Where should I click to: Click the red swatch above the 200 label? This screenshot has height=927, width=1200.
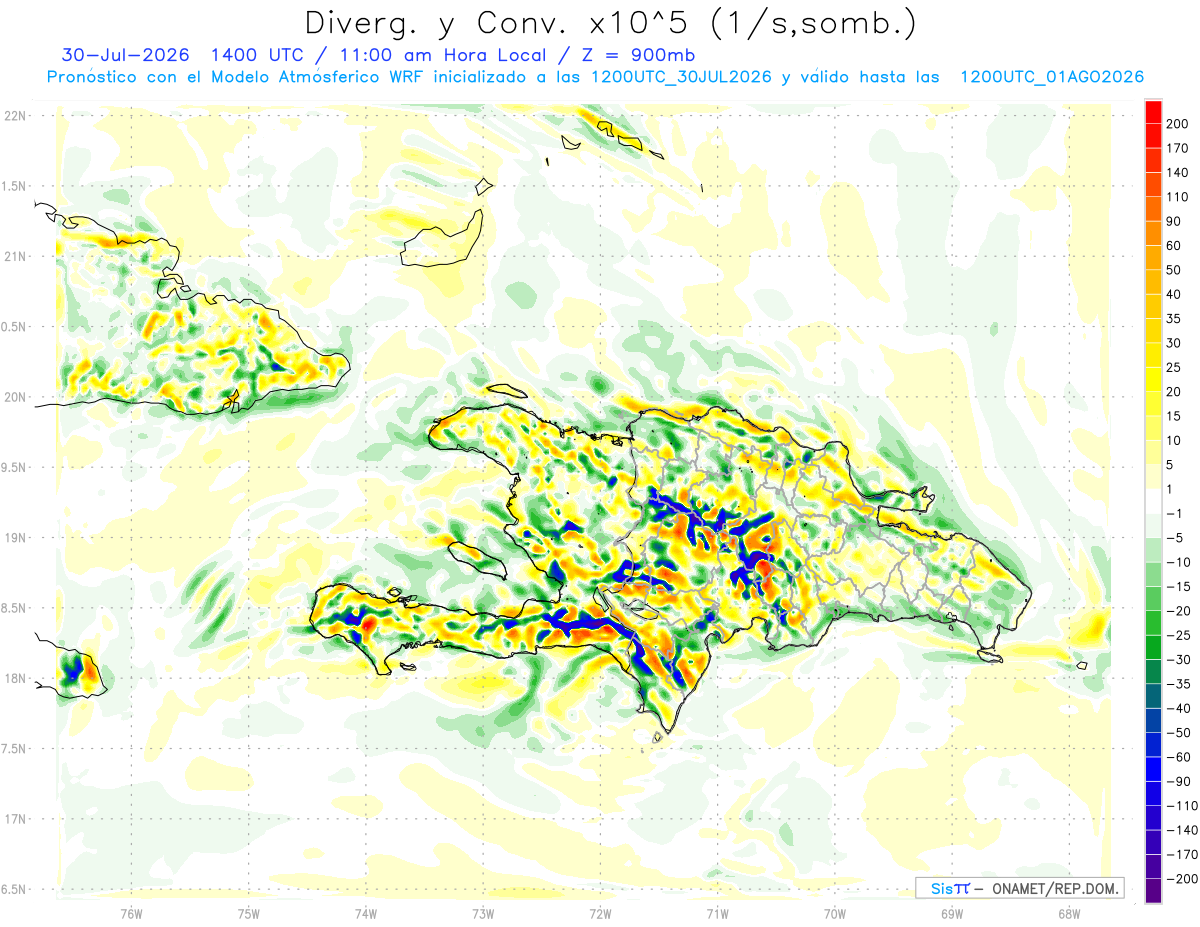[1153, 112]
